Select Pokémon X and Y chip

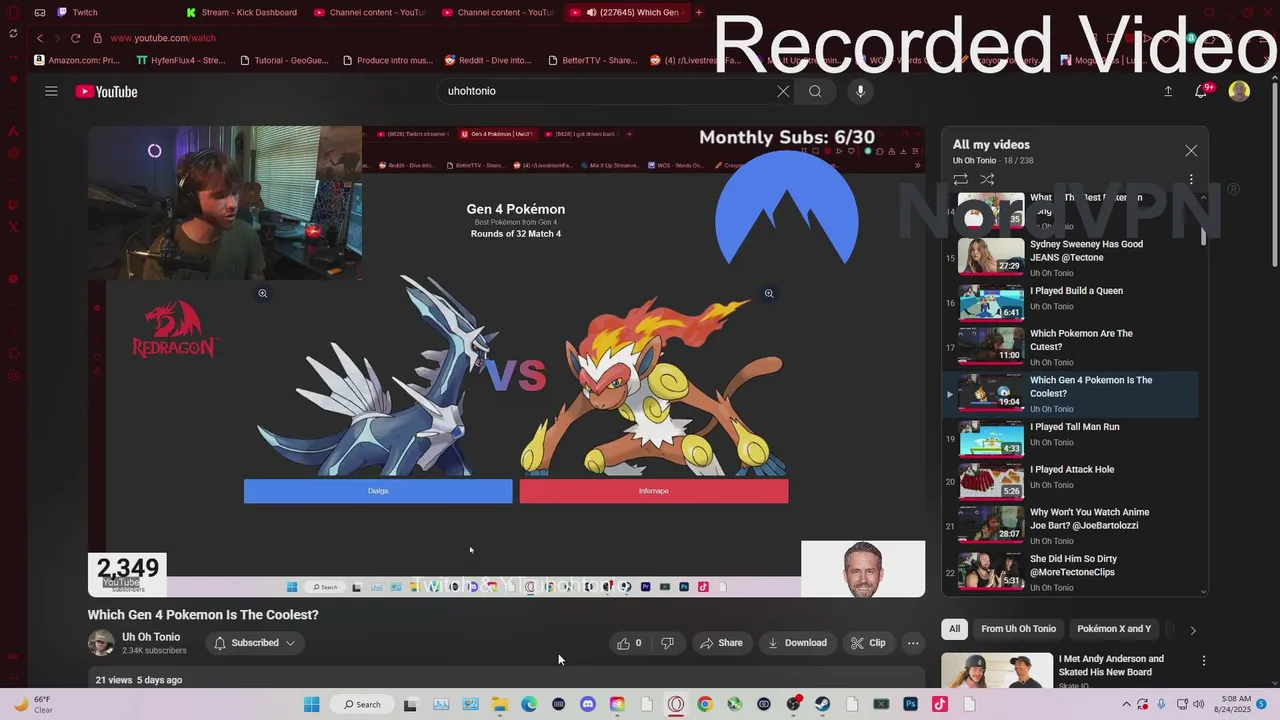(1114, 629)
